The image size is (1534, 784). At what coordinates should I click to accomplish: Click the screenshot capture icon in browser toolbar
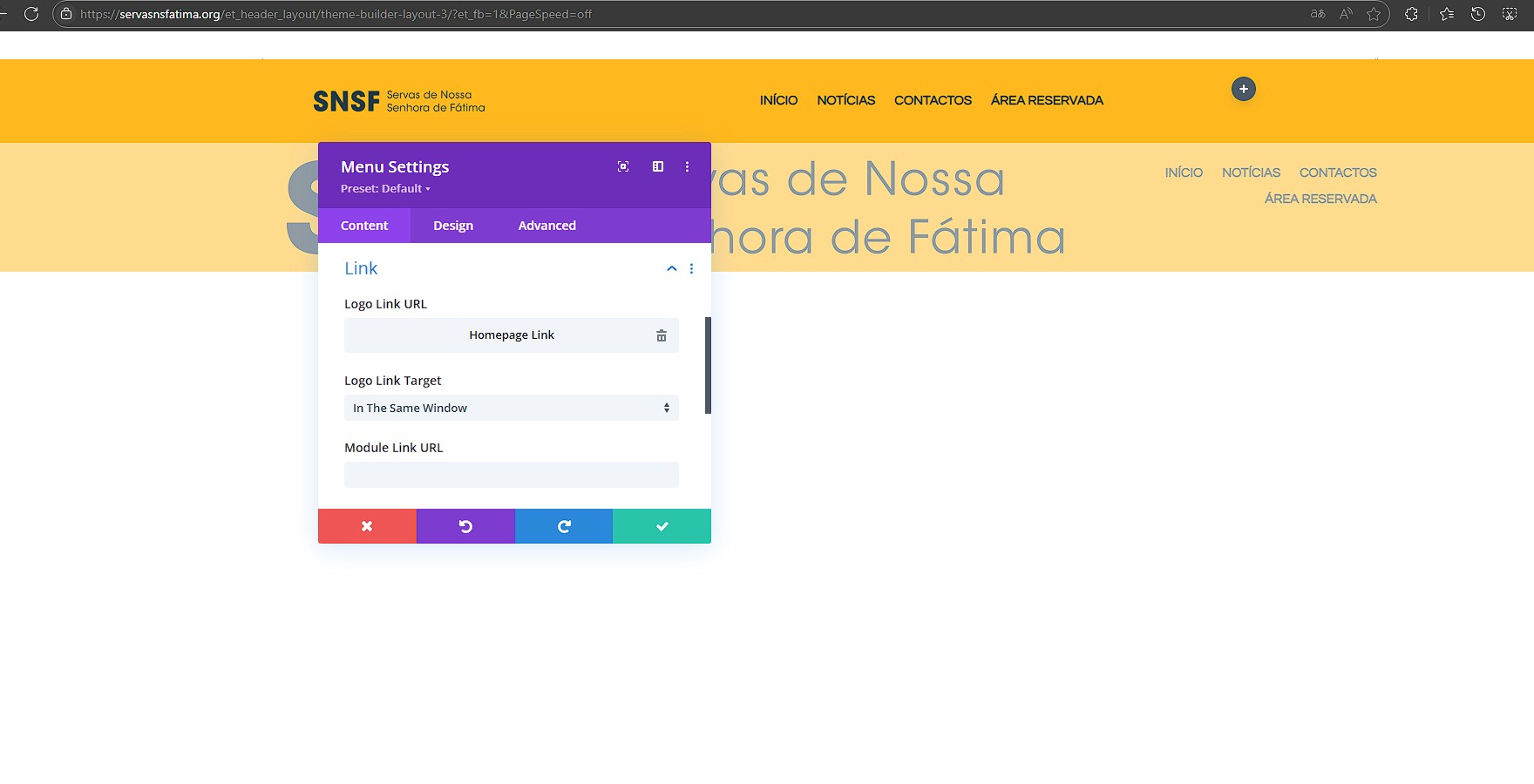coord(1510,14)
